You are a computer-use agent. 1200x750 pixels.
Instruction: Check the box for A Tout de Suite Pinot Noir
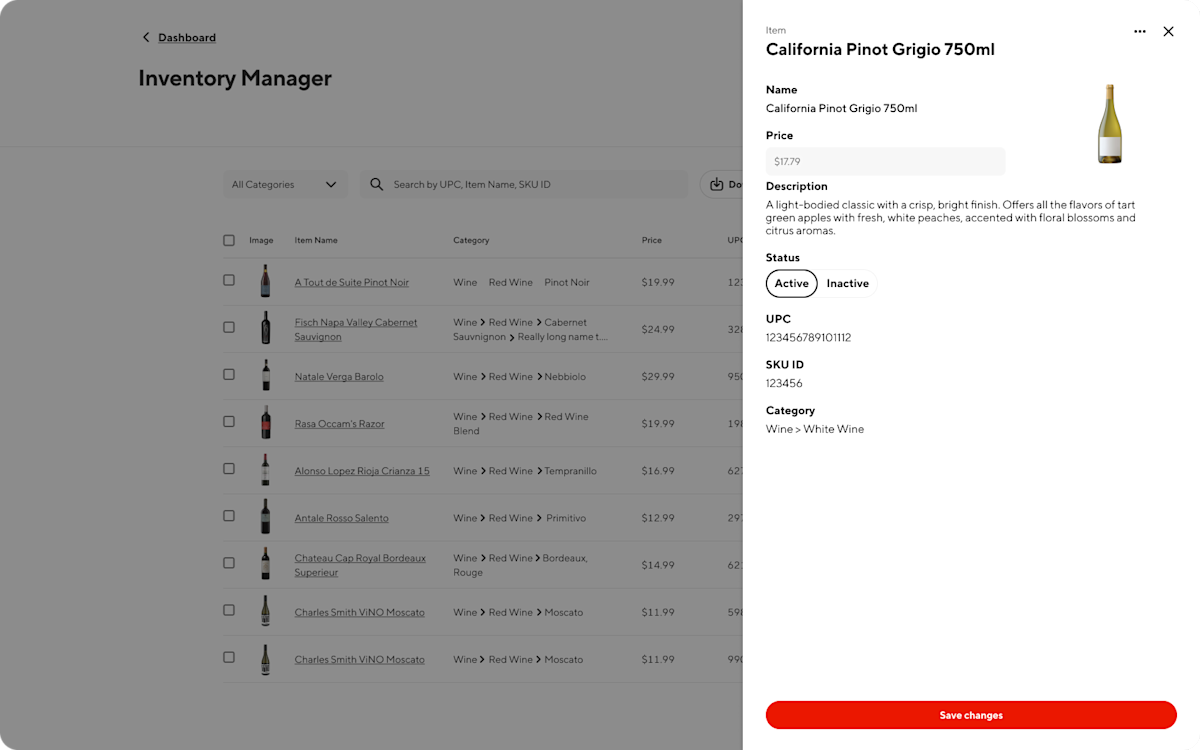point(229,282)
